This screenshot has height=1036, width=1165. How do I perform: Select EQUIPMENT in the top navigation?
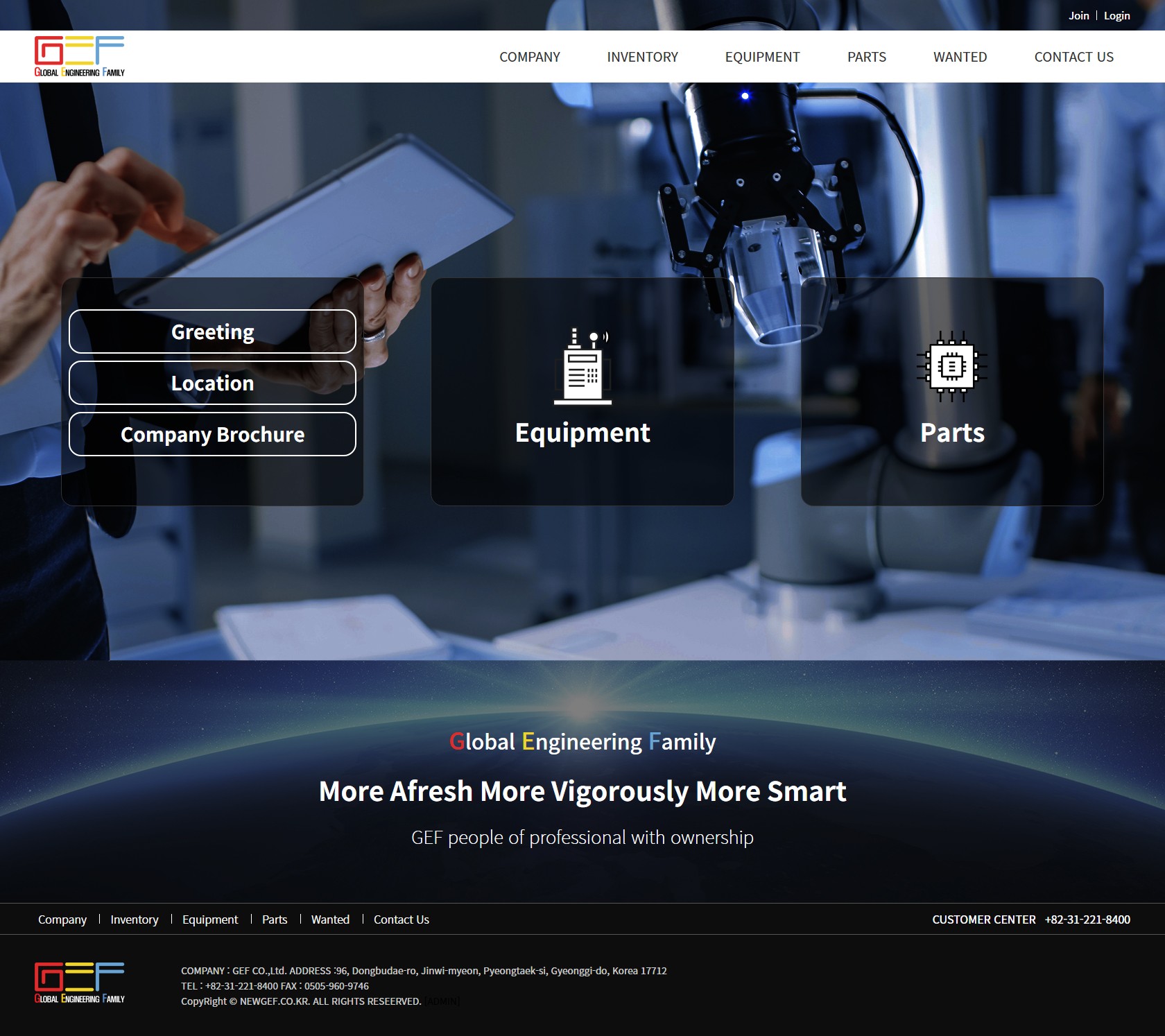(x=762, y=57)
